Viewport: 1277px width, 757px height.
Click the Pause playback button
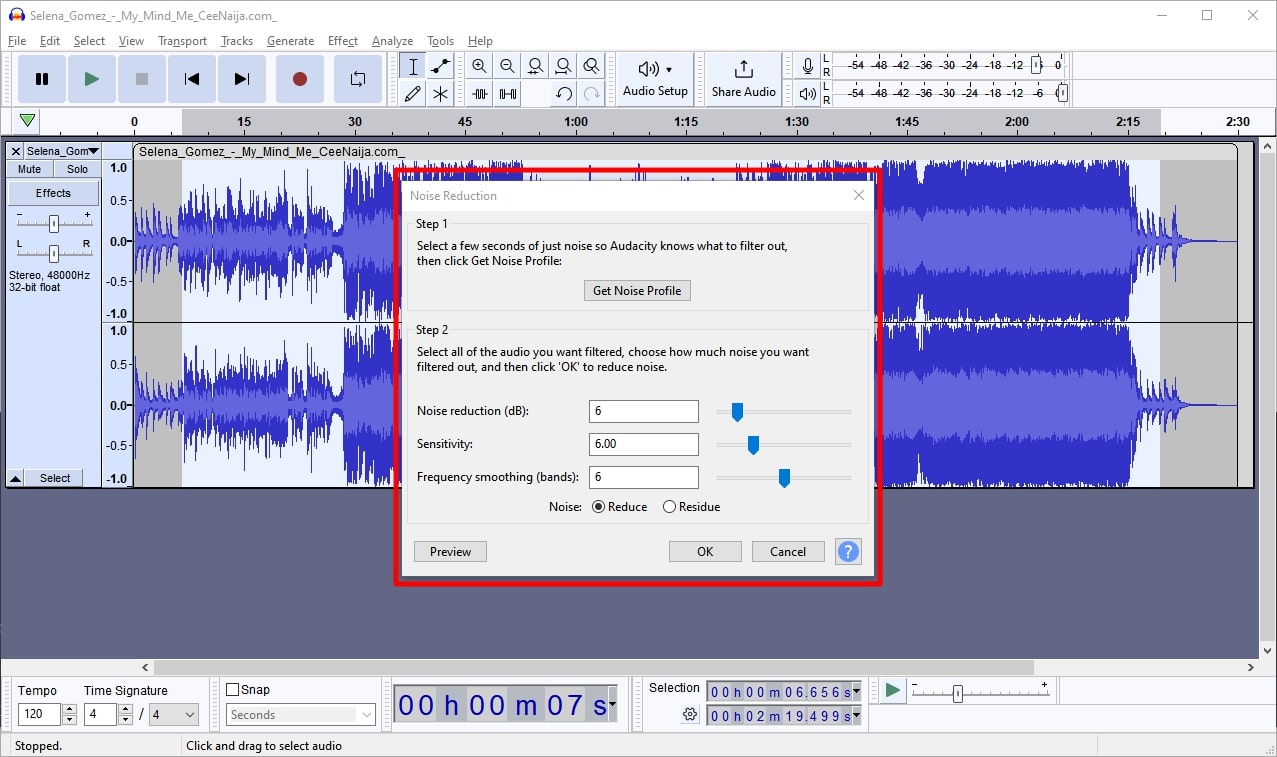(42, 79)
